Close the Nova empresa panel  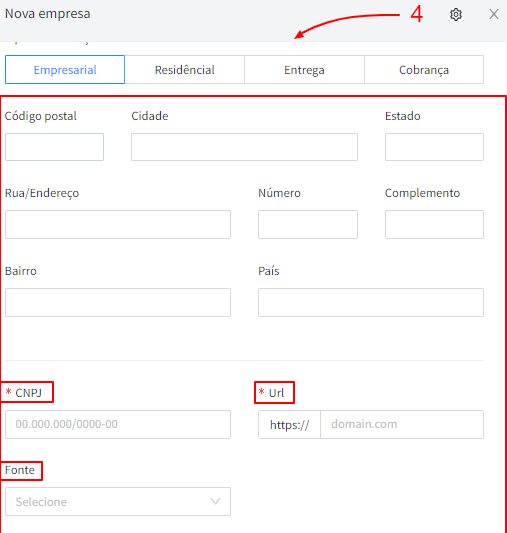pos(494,14)
